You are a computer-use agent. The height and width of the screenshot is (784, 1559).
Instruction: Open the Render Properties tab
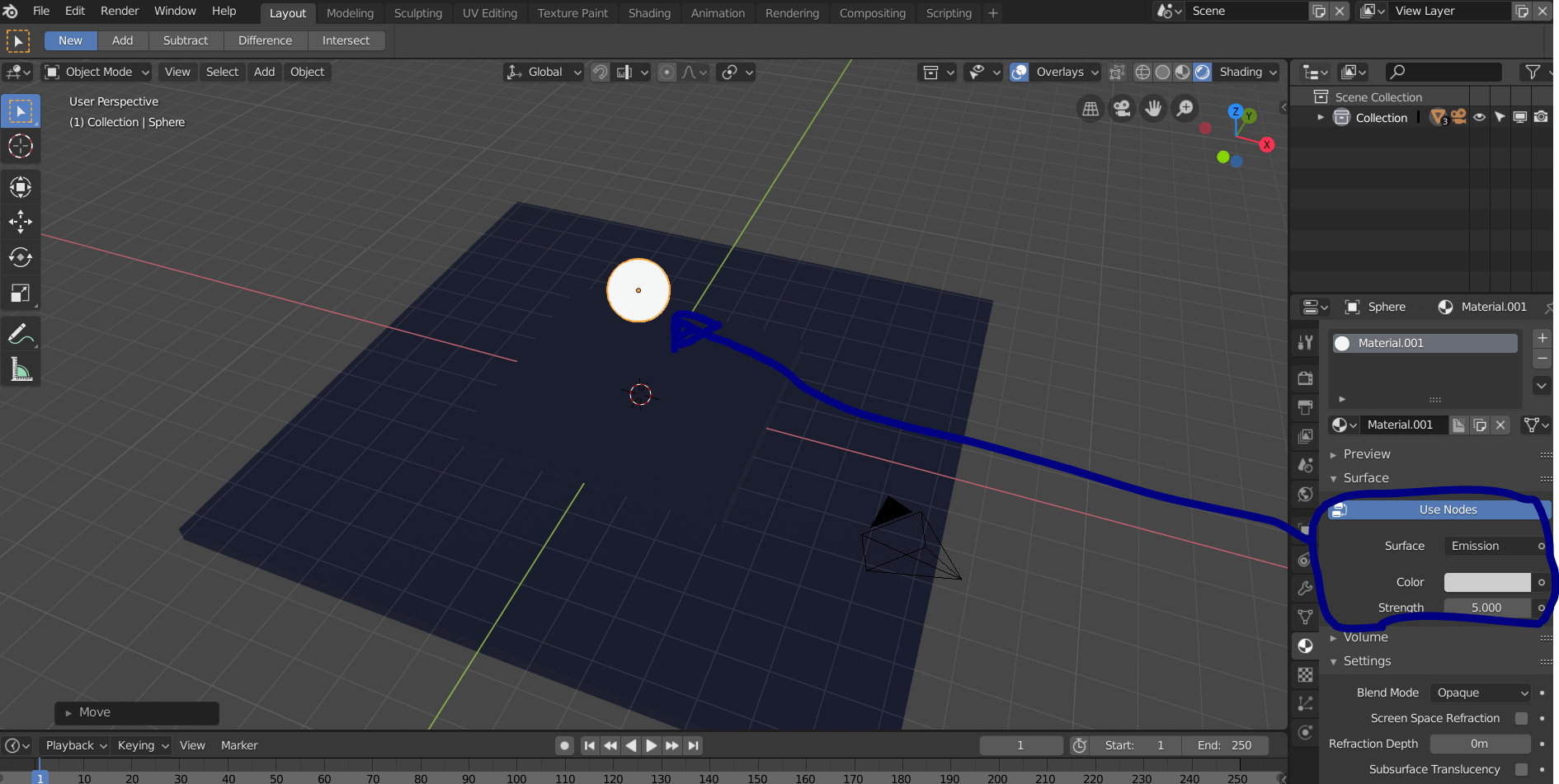(1305, 378)
